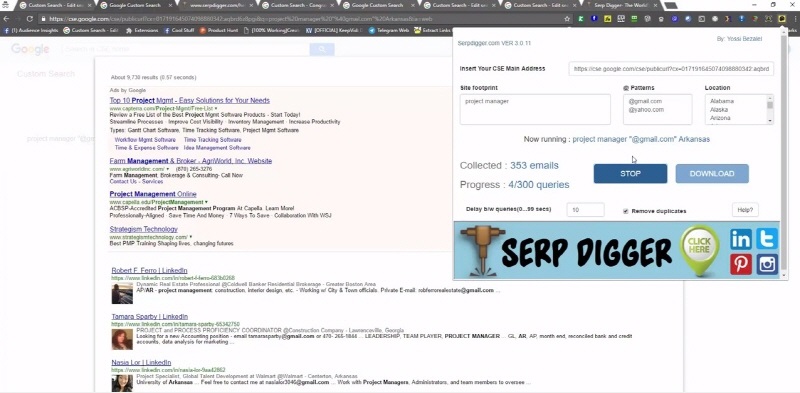The image size is (800, 393).
Task: Open the Extract Links bookmark
Action: click(x=432, y=30)
